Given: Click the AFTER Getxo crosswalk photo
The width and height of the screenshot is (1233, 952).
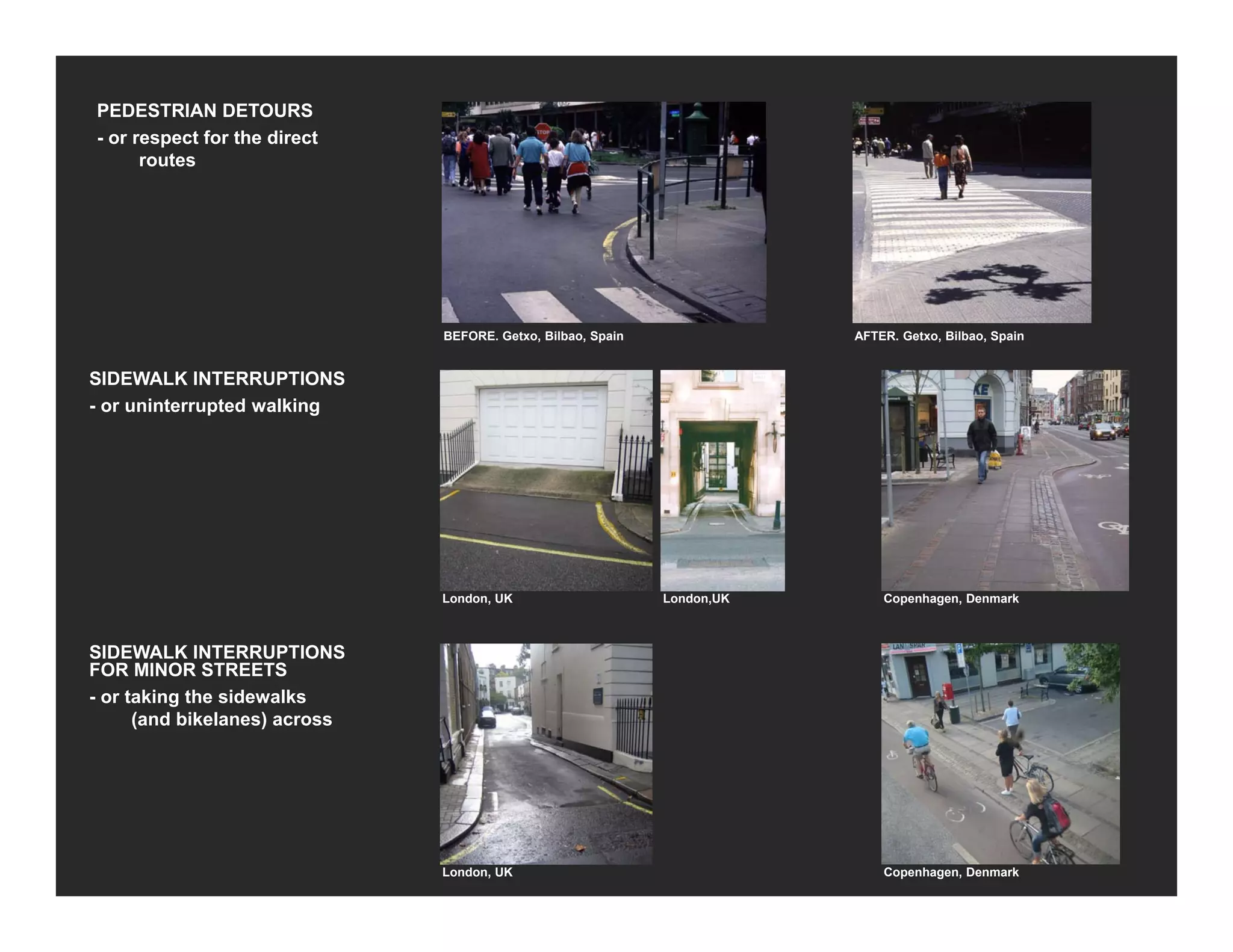Looking at the screenshot, I should (971, 212).
